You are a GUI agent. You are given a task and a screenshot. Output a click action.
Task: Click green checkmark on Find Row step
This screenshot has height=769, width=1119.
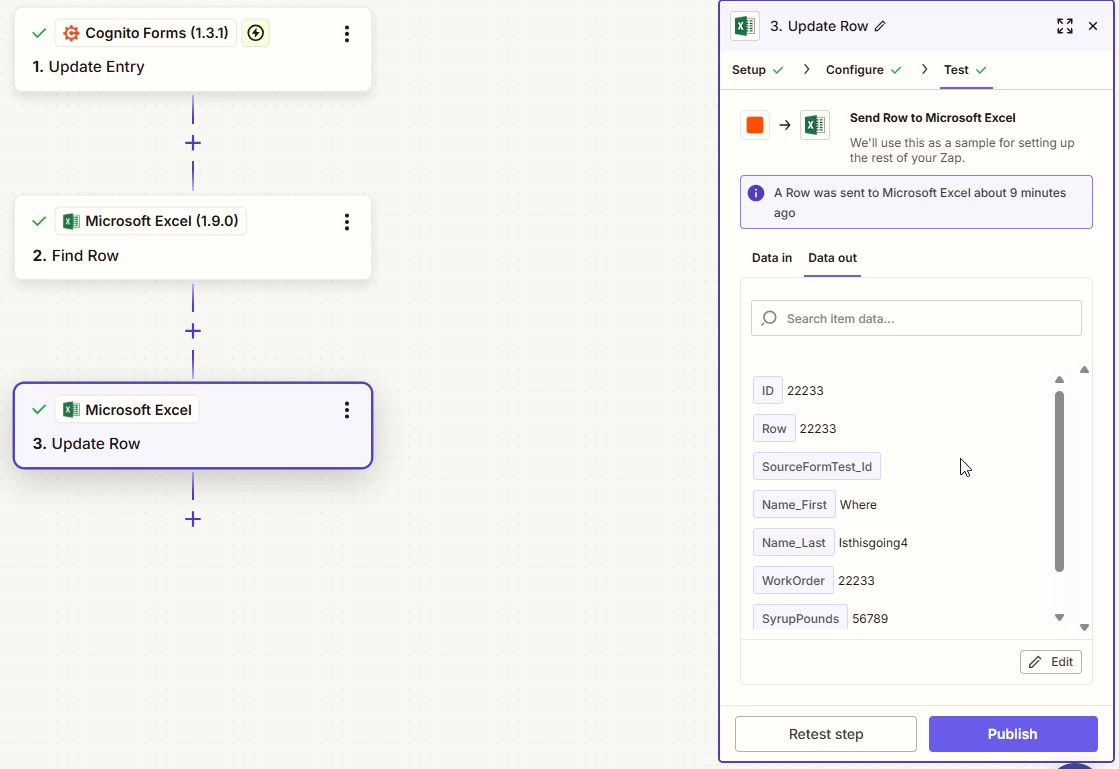coord(39,221)
